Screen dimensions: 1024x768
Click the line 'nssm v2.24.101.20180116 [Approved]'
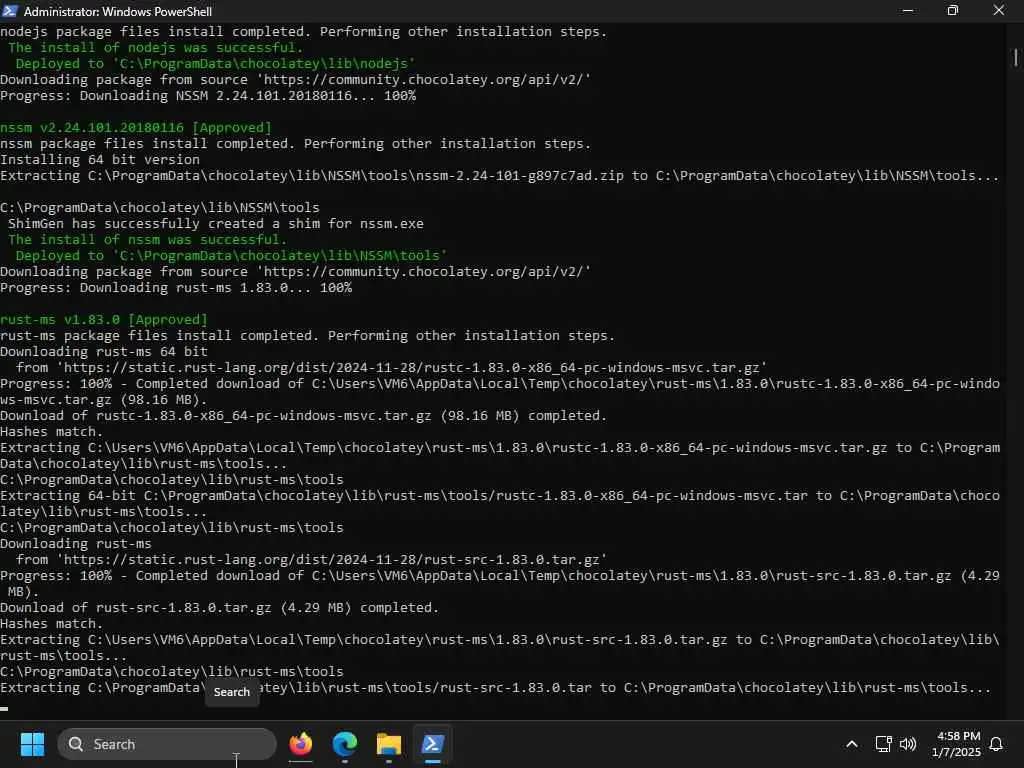[x=136, y=127]
